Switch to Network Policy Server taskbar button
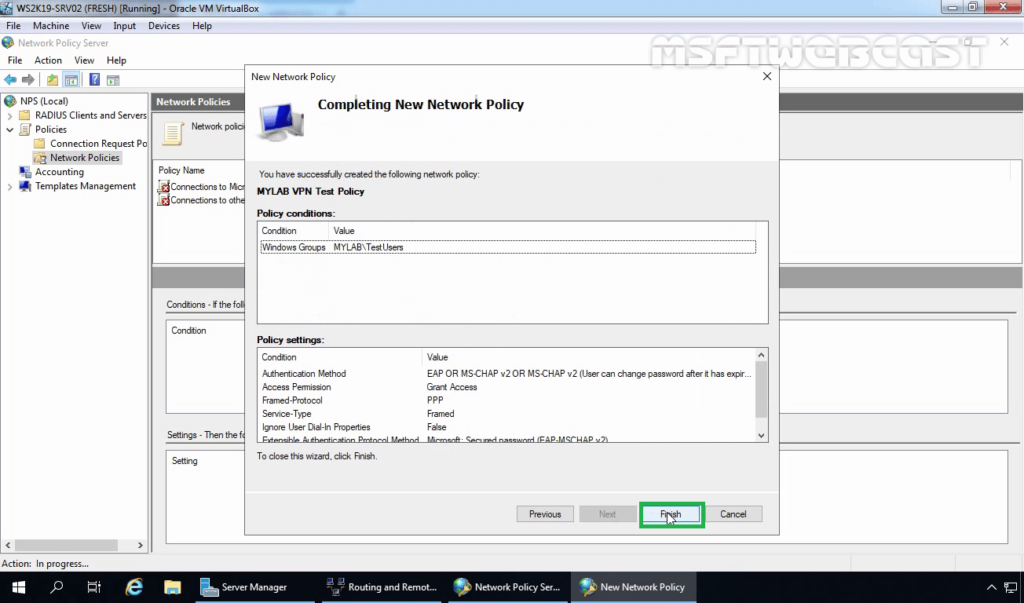The image size is (1024, 603). click(507, 587)
